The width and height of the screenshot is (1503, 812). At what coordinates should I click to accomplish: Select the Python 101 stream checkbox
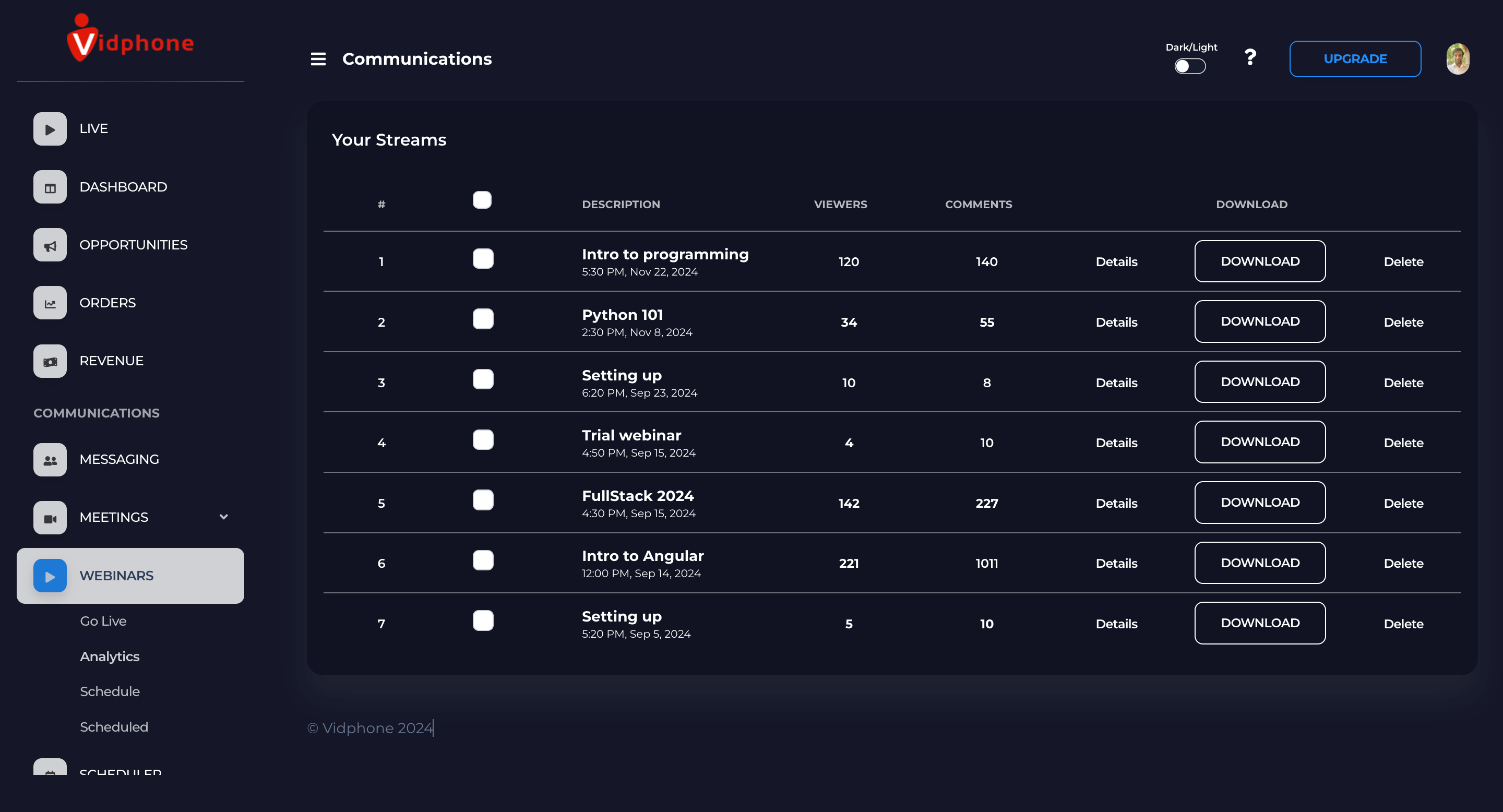[x=483, y=319]
